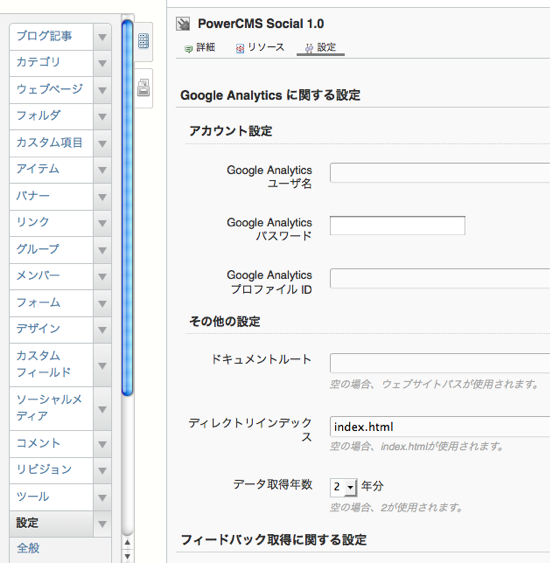Open the バナー menu
The width and height of the screenshot is (550, 563).
pyautogui.click(x=52, y=197)
